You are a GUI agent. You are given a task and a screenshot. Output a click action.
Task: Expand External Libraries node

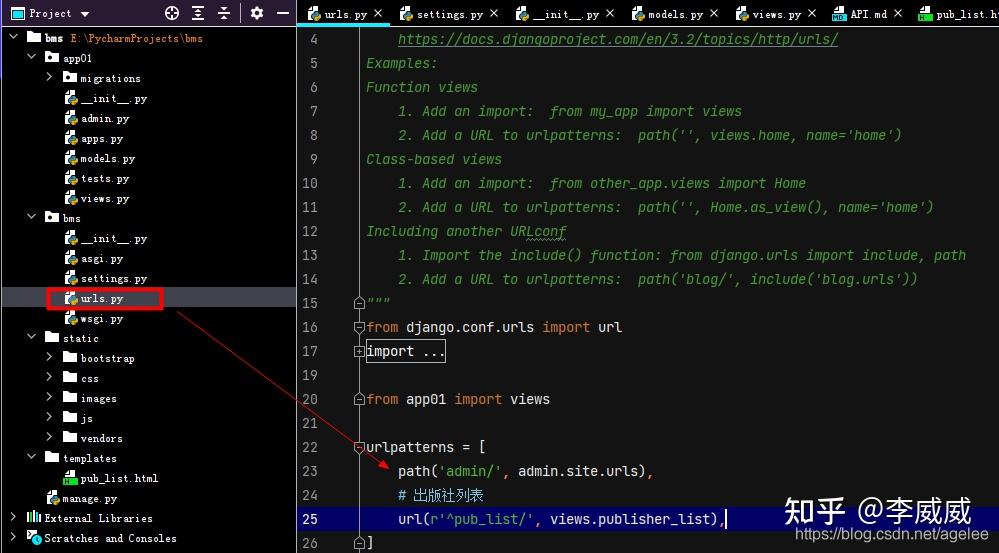[13, 517]
